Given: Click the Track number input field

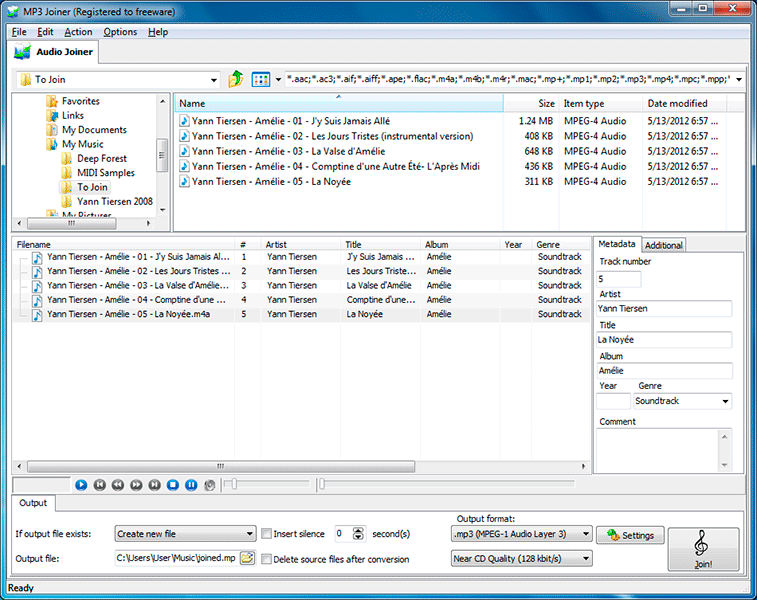Looking at the screenshot, I should point(618,279).
